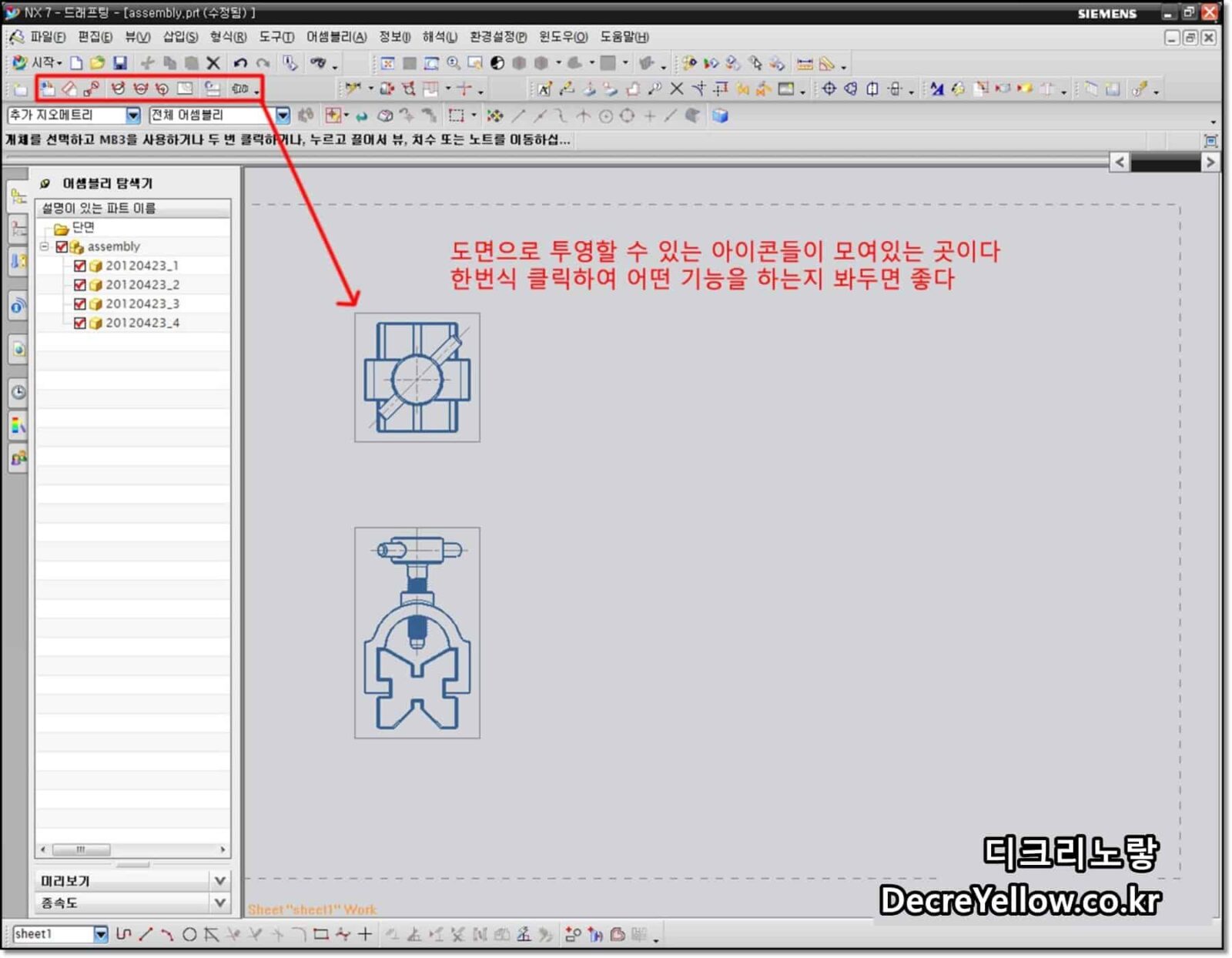Screen dimensions: 1232x958
Task: Select the sketch Rectangle tool in bottom toolbar
Action: click(321, 935)
